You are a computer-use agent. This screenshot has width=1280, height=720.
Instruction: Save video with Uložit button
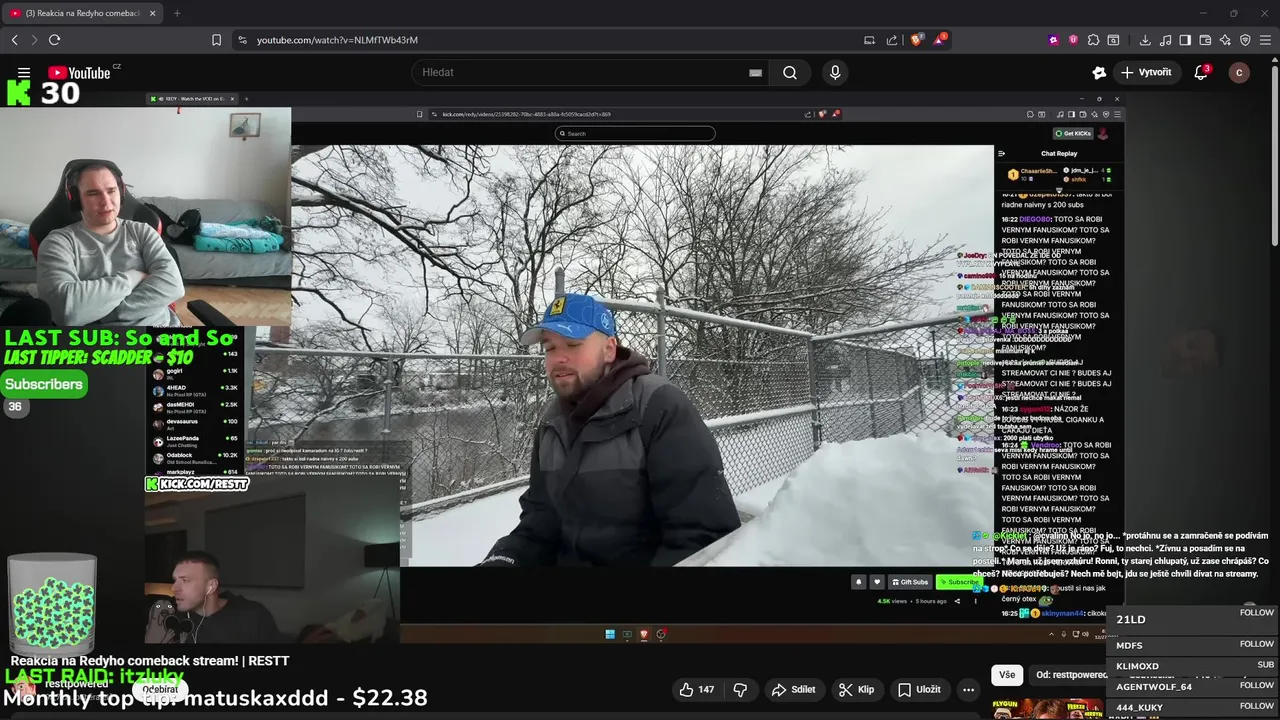click(919, 689)
